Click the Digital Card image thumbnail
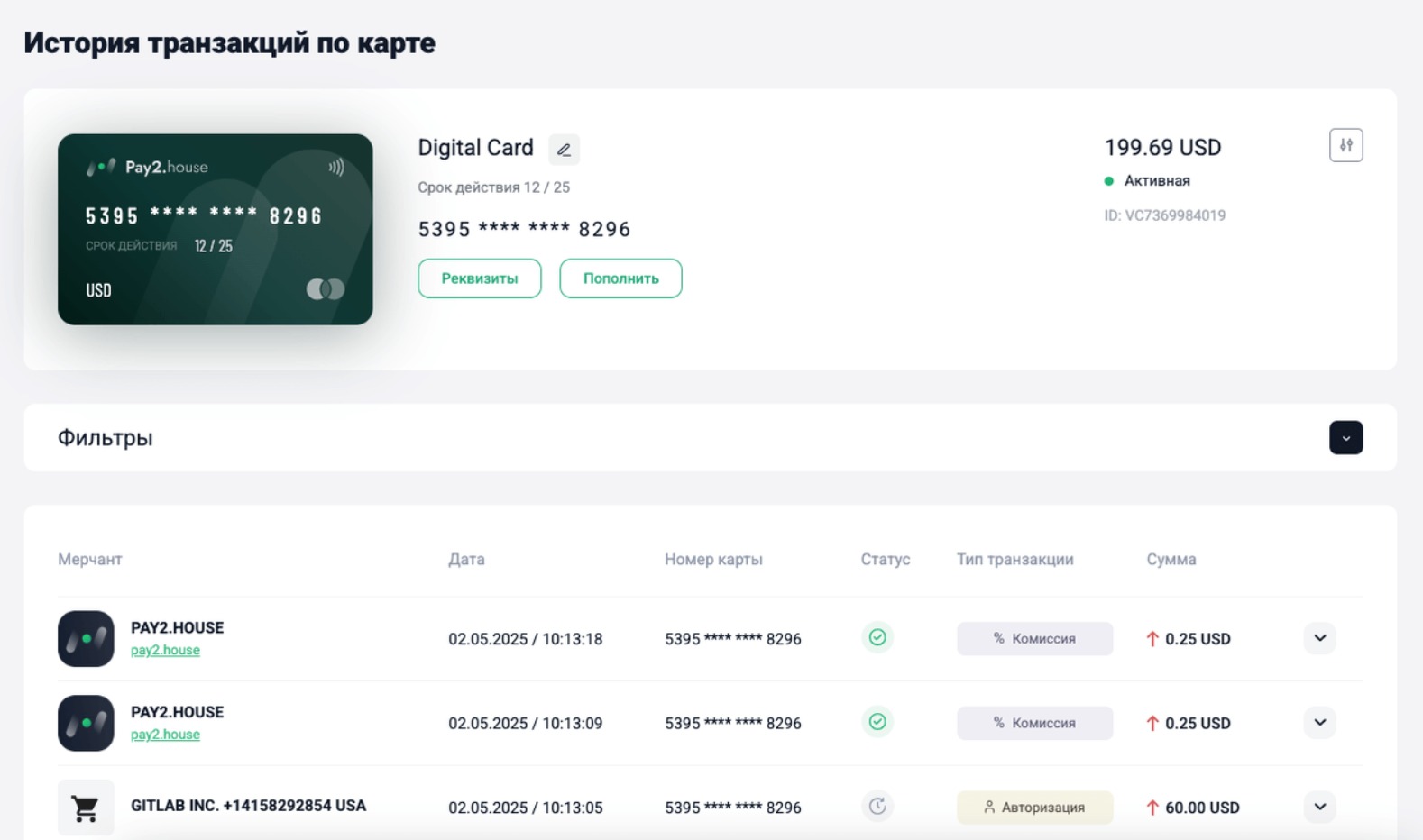1423x840 pixels. 216,230
